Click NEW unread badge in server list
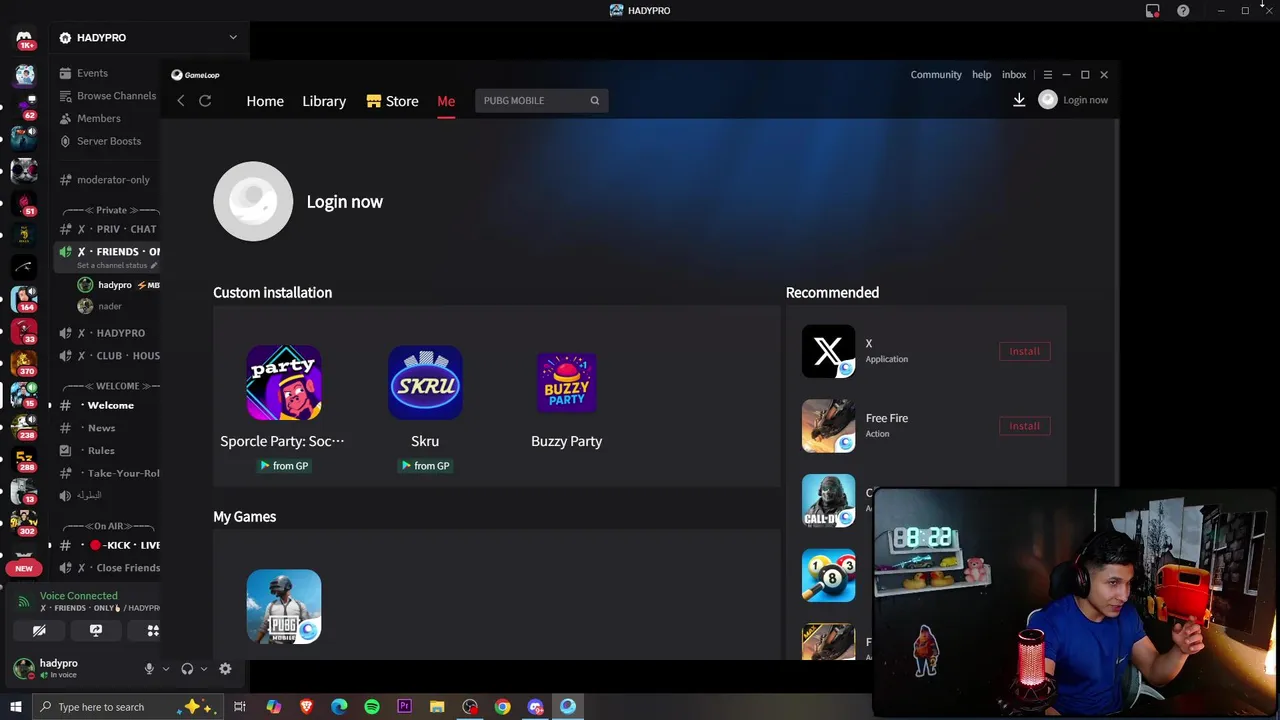The width and height of the screenshot is (1280, 720). (x=24, y=568)
